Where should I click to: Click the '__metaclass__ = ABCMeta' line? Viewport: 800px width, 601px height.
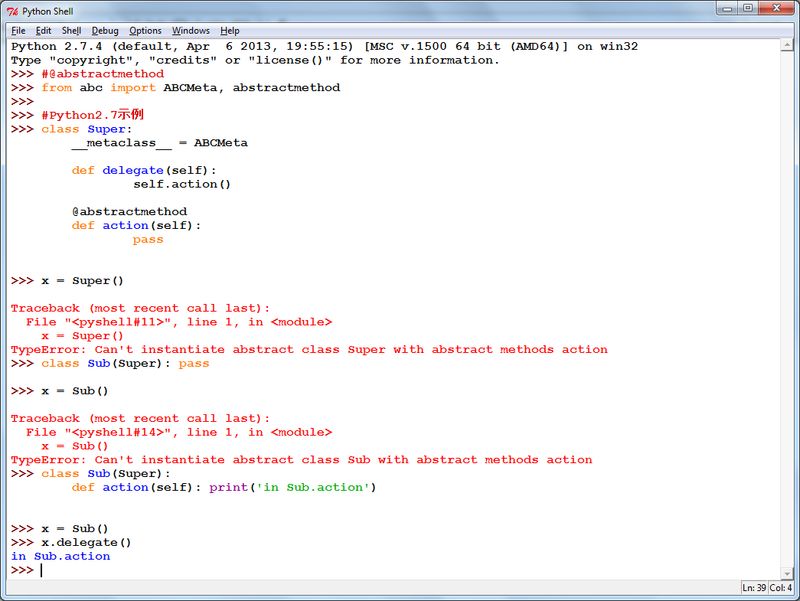160,143
